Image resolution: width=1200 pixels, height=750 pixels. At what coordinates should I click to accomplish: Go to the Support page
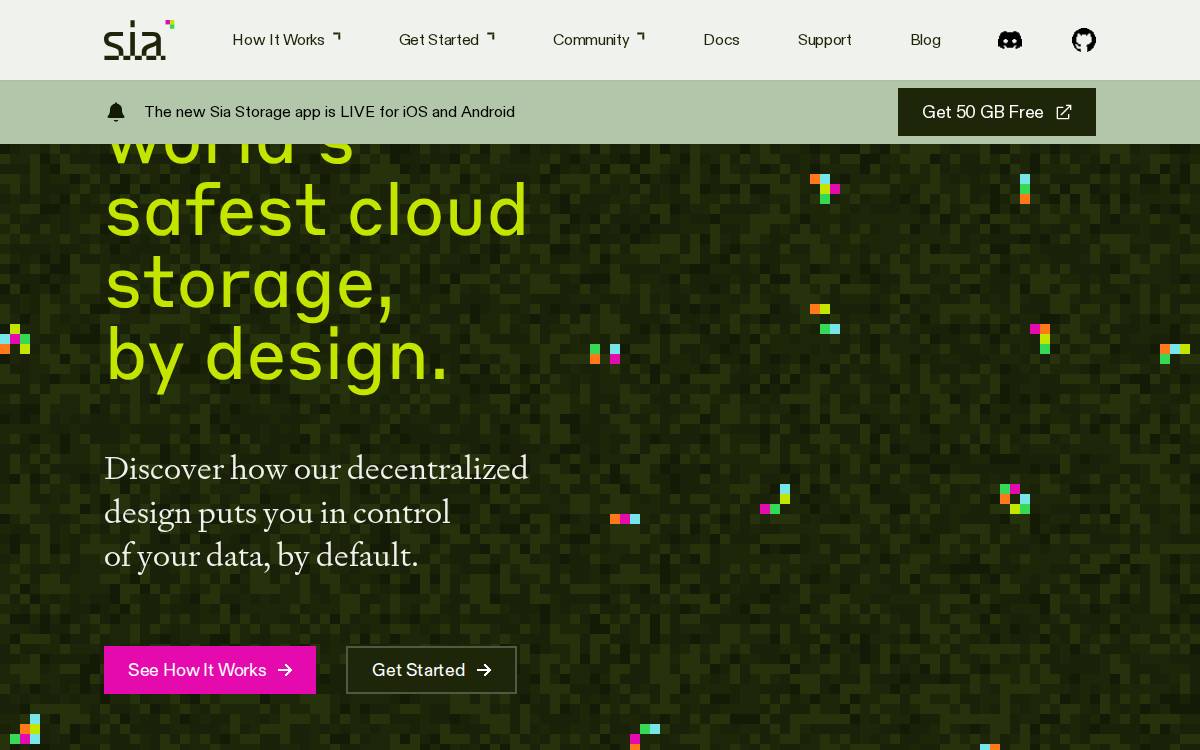coord(825,40)
